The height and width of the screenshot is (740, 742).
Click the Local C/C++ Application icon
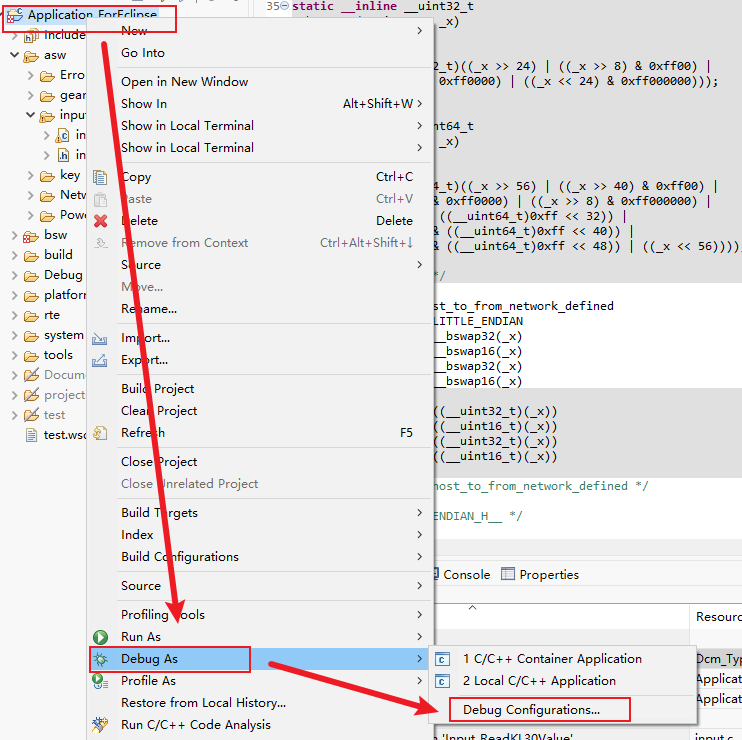[x=442, y=681]
